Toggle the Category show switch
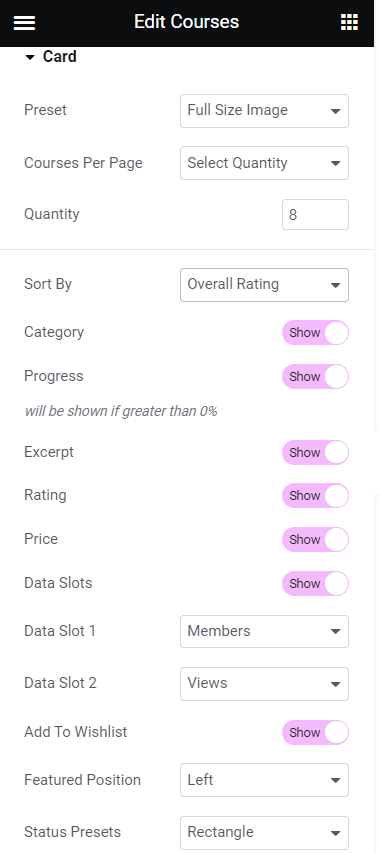 click(315, 333)
